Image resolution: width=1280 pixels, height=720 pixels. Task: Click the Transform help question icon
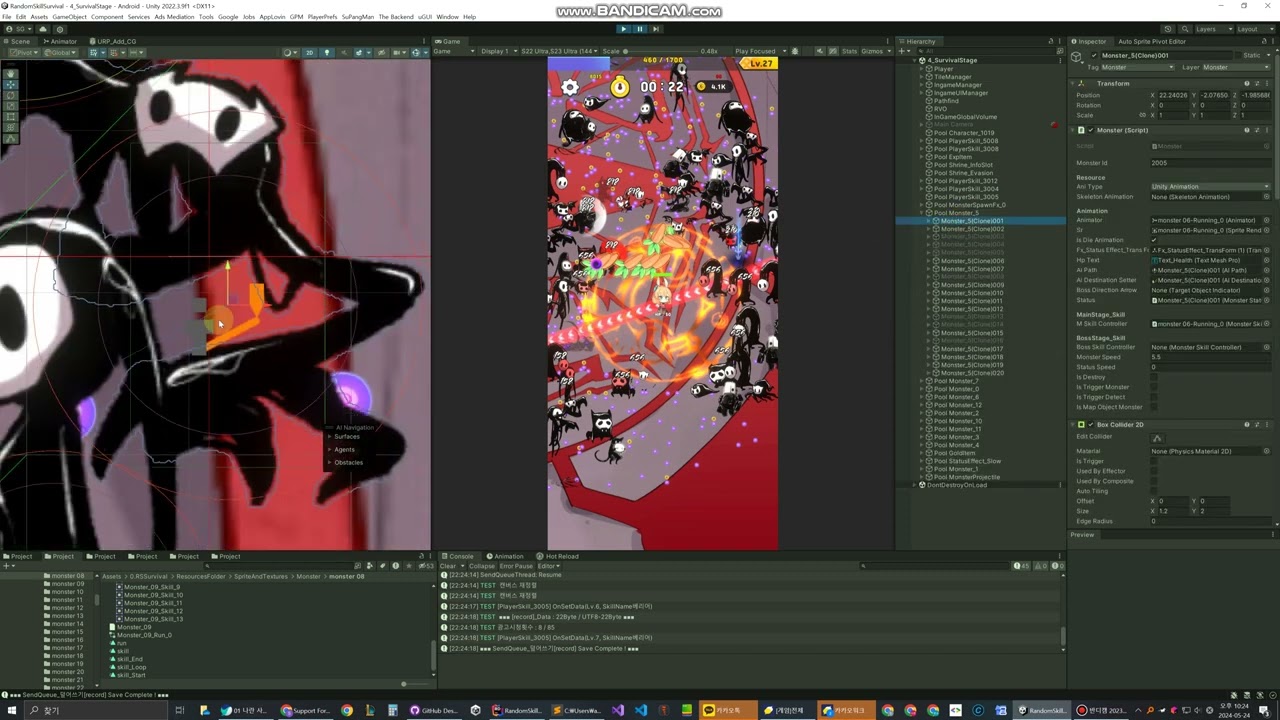pos(1247,83)
